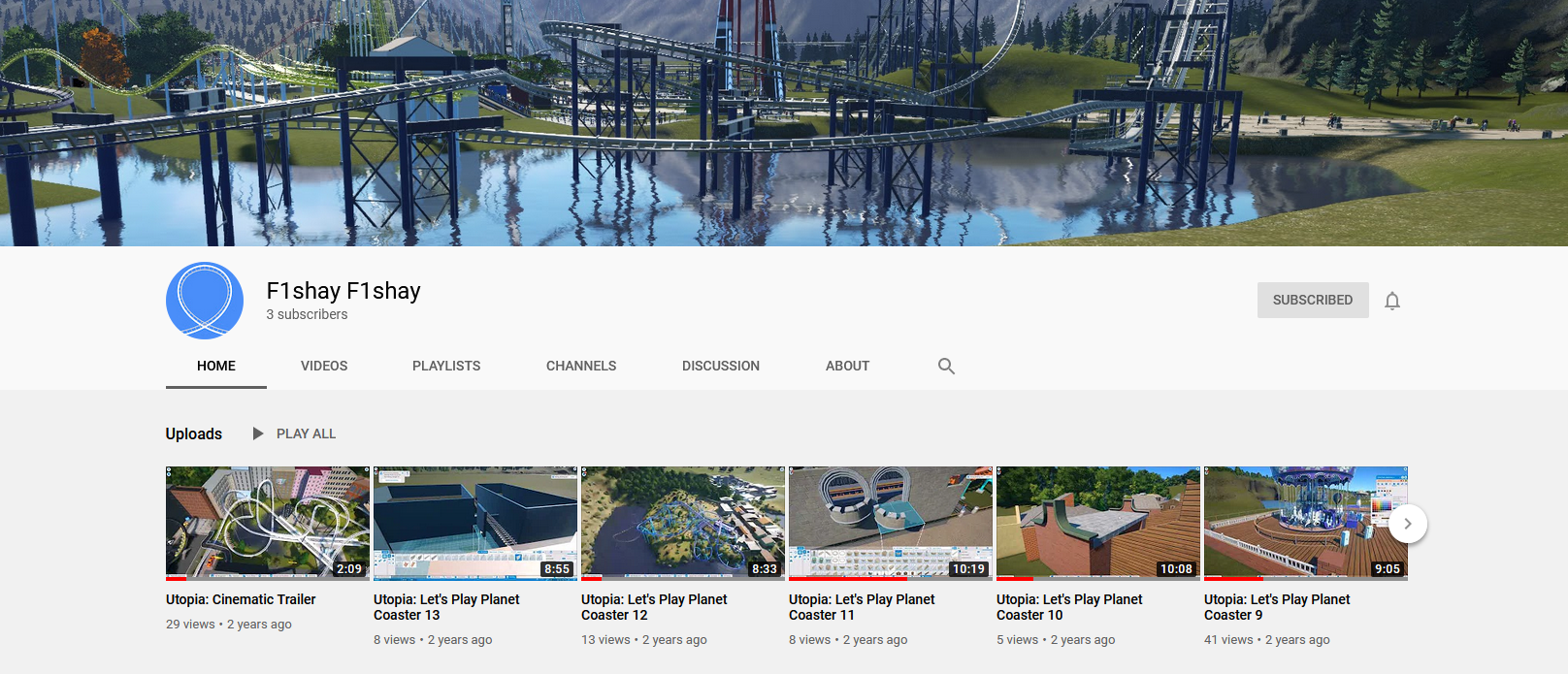Toggle the Subscribed button
The height and width of the screenshot is (674, 1568).
click(1312, 301)
